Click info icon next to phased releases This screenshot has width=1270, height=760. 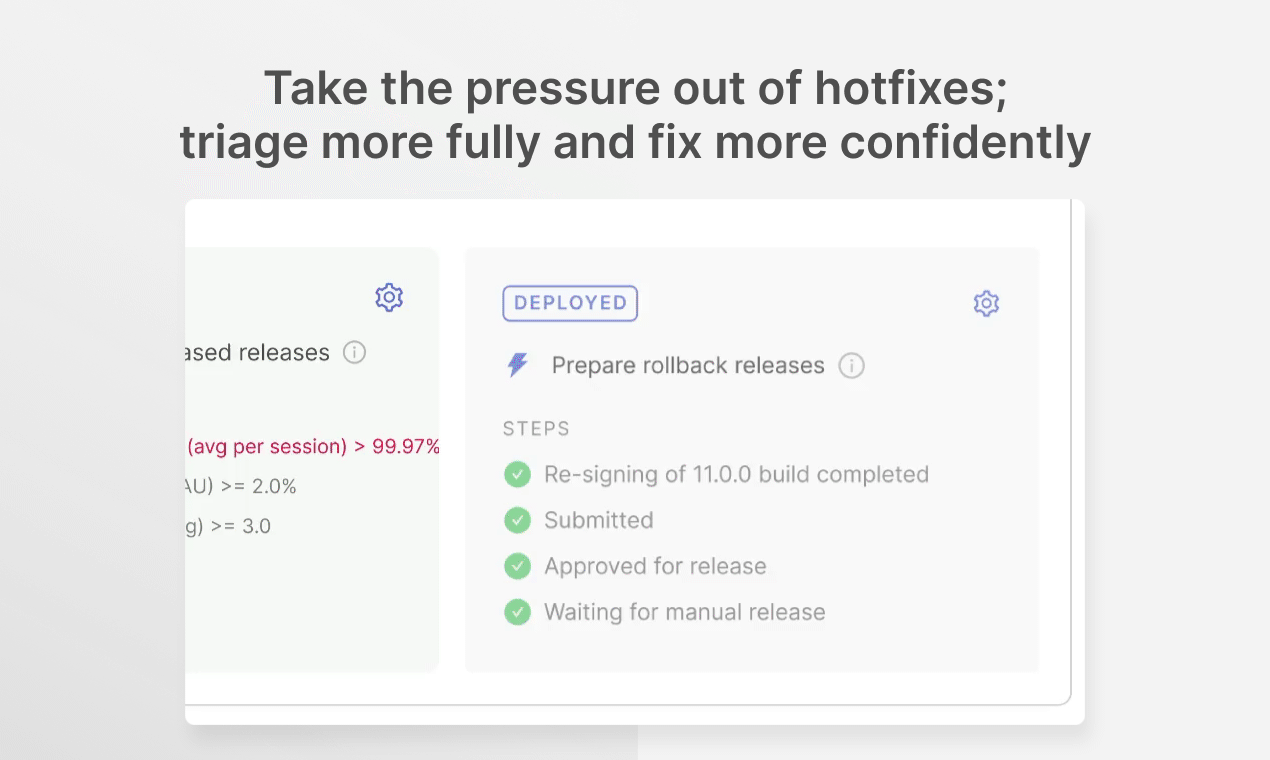(x=354, y=352)
